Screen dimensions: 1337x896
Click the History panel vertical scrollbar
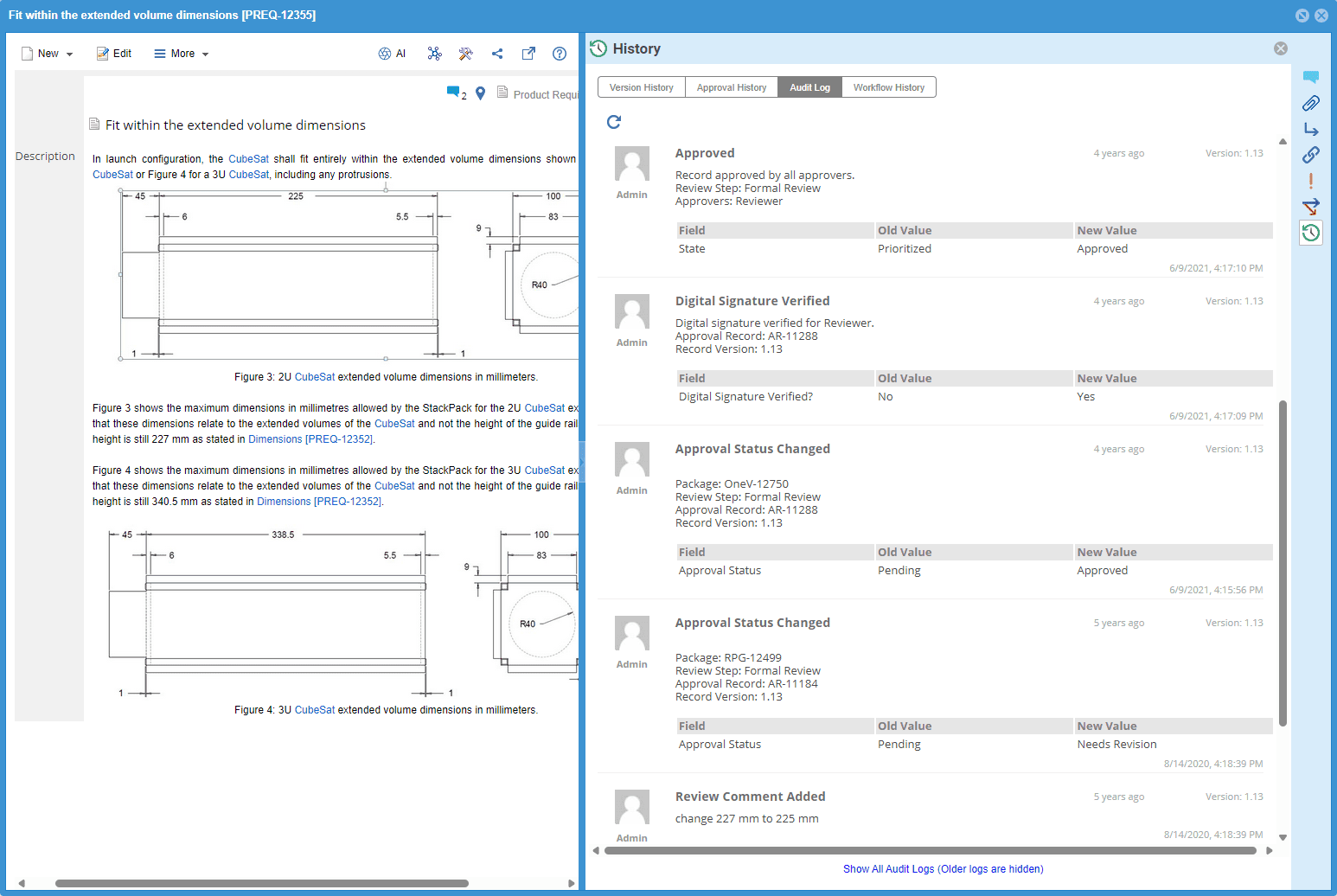[x=1283, y=562]
